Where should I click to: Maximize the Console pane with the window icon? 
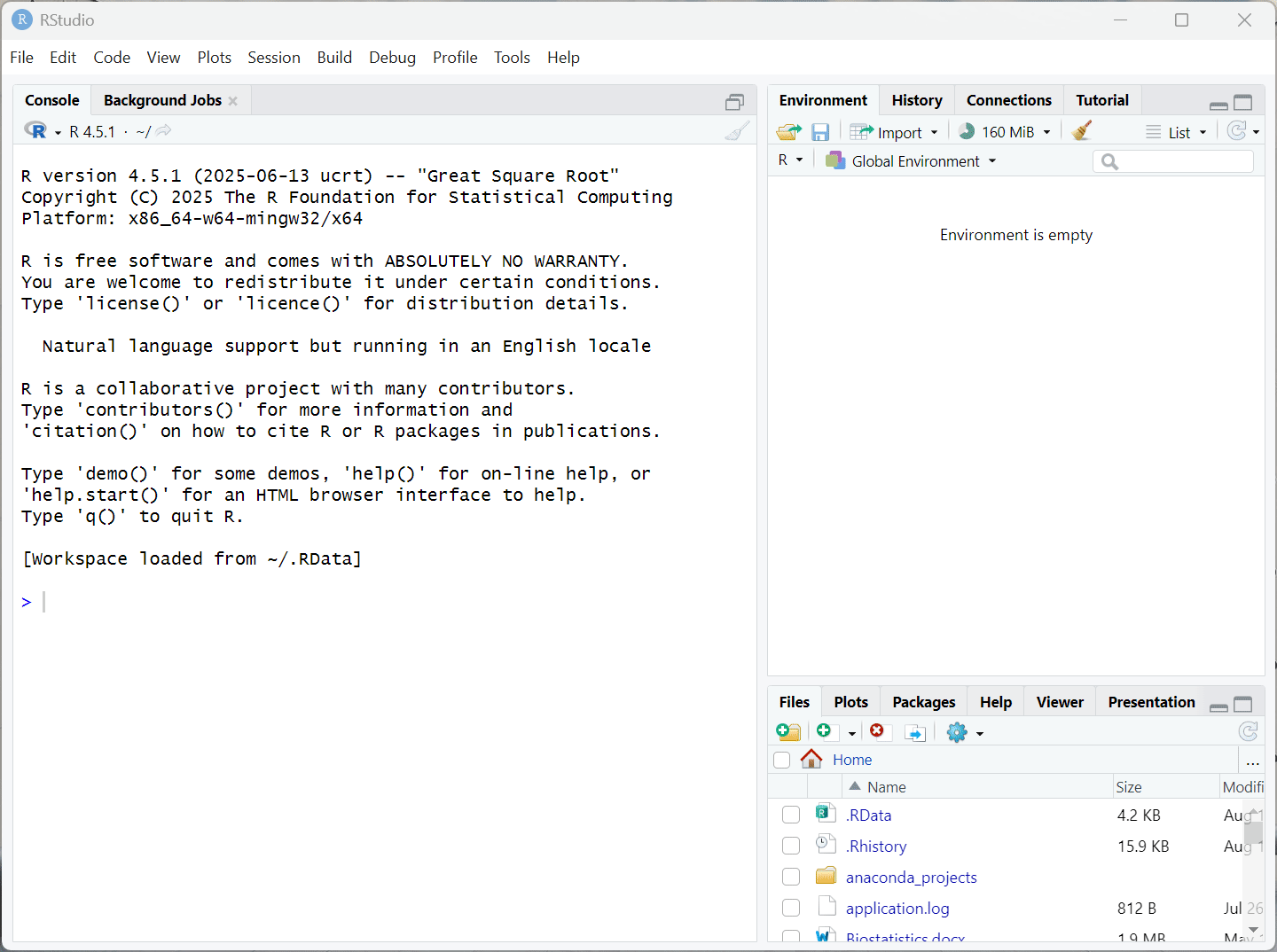[x=734, y=102]
